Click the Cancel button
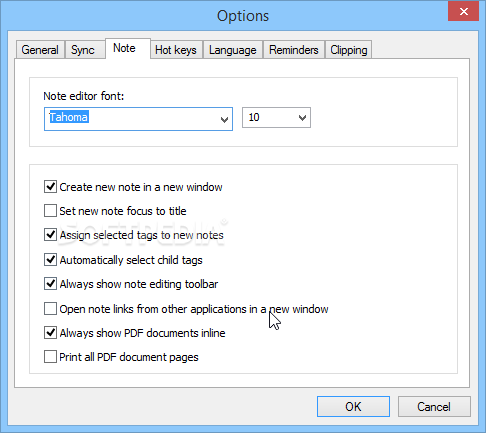This screenshot has height=433, width=486. pos(434,407)
